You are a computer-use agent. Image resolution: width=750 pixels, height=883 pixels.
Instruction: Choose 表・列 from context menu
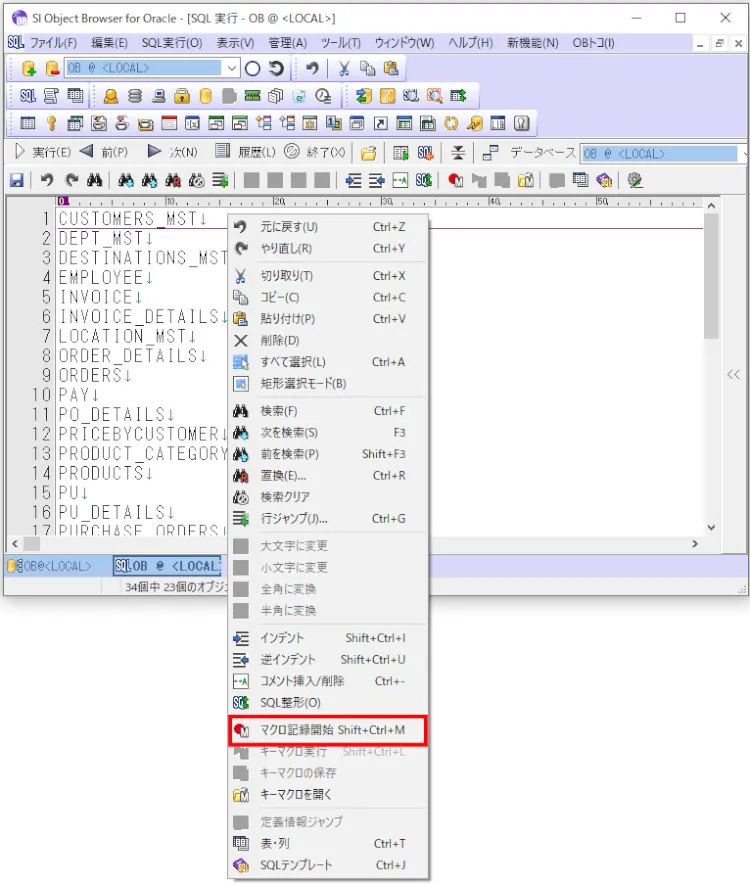(x=328, y=844)
